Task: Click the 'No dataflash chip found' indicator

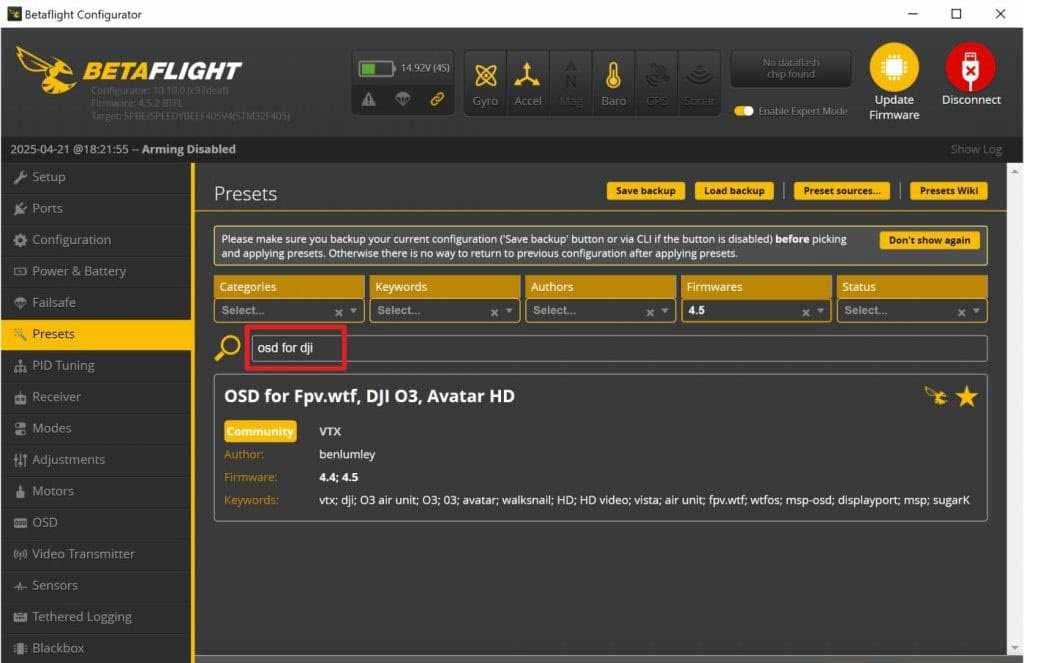Action: coord(791,68)
